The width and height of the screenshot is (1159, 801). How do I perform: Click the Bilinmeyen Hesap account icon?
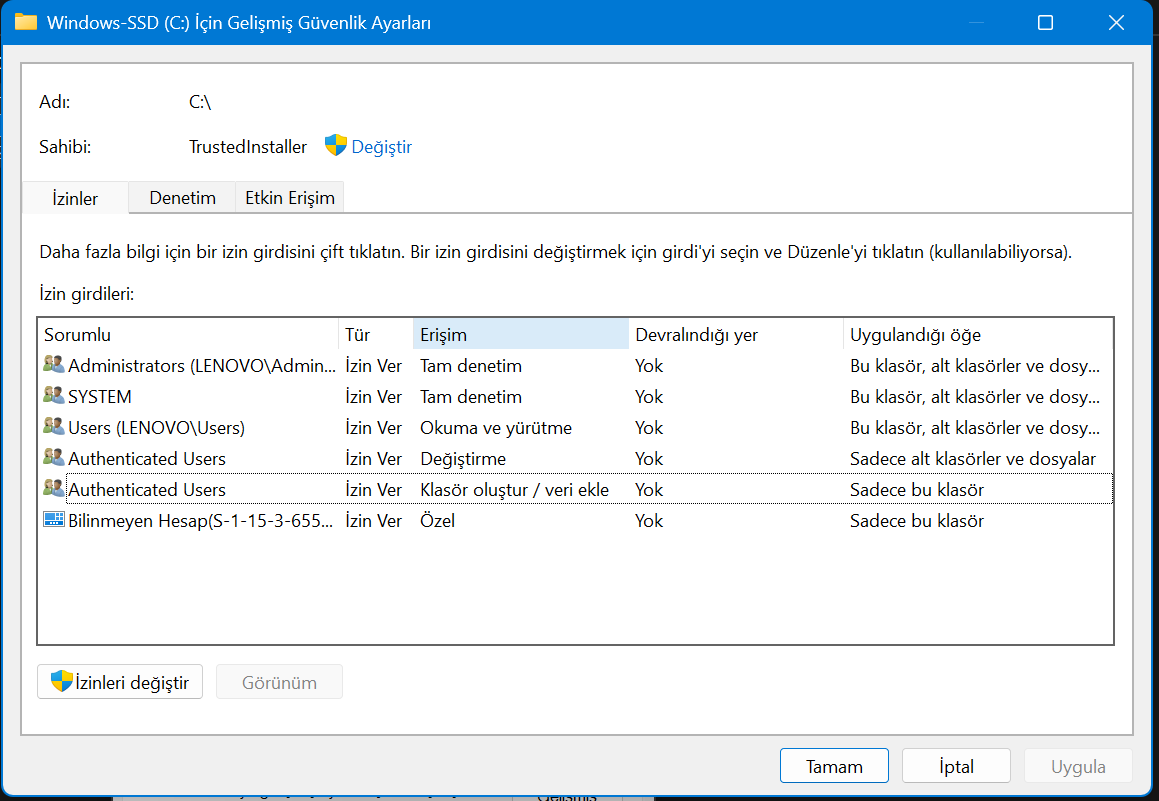(54, 519)
